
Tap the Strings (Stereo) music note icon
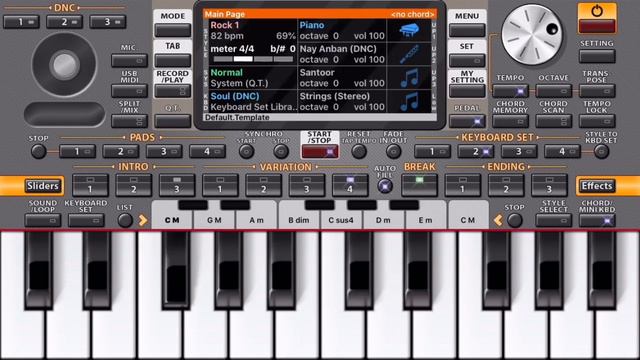tap(409, 102)
